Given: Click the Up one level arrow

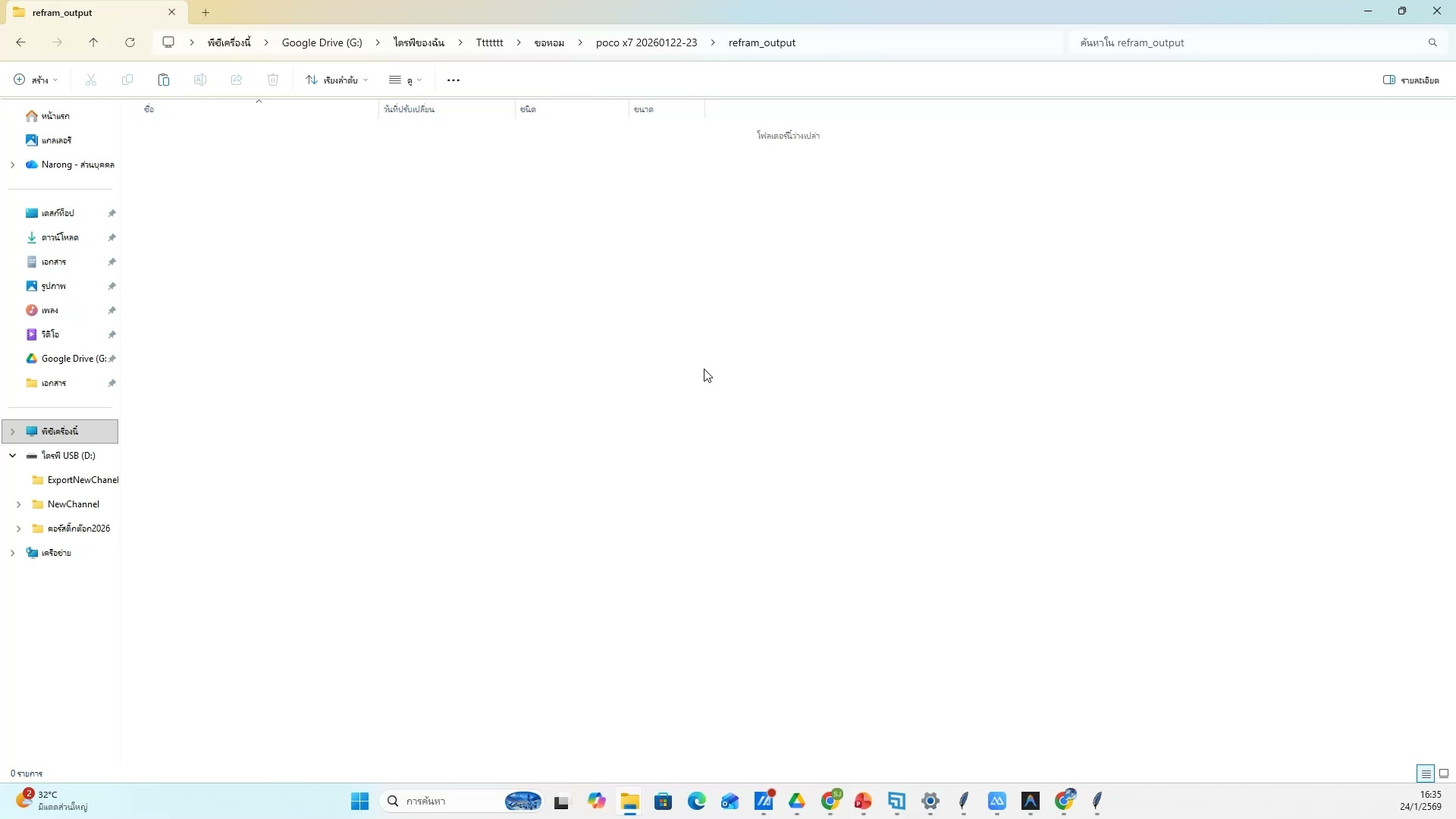Looking at the screenshot, I should coord(93,42).
